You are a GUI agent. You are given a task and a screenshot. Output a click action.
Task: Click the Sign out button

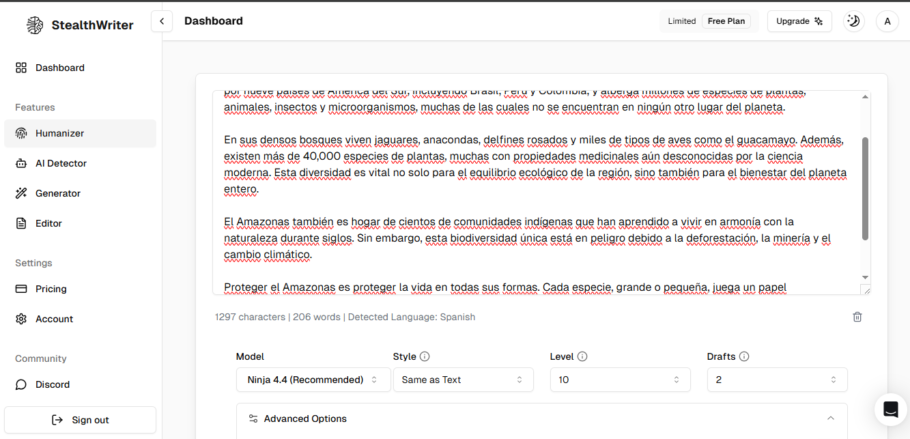click(80, 420)
